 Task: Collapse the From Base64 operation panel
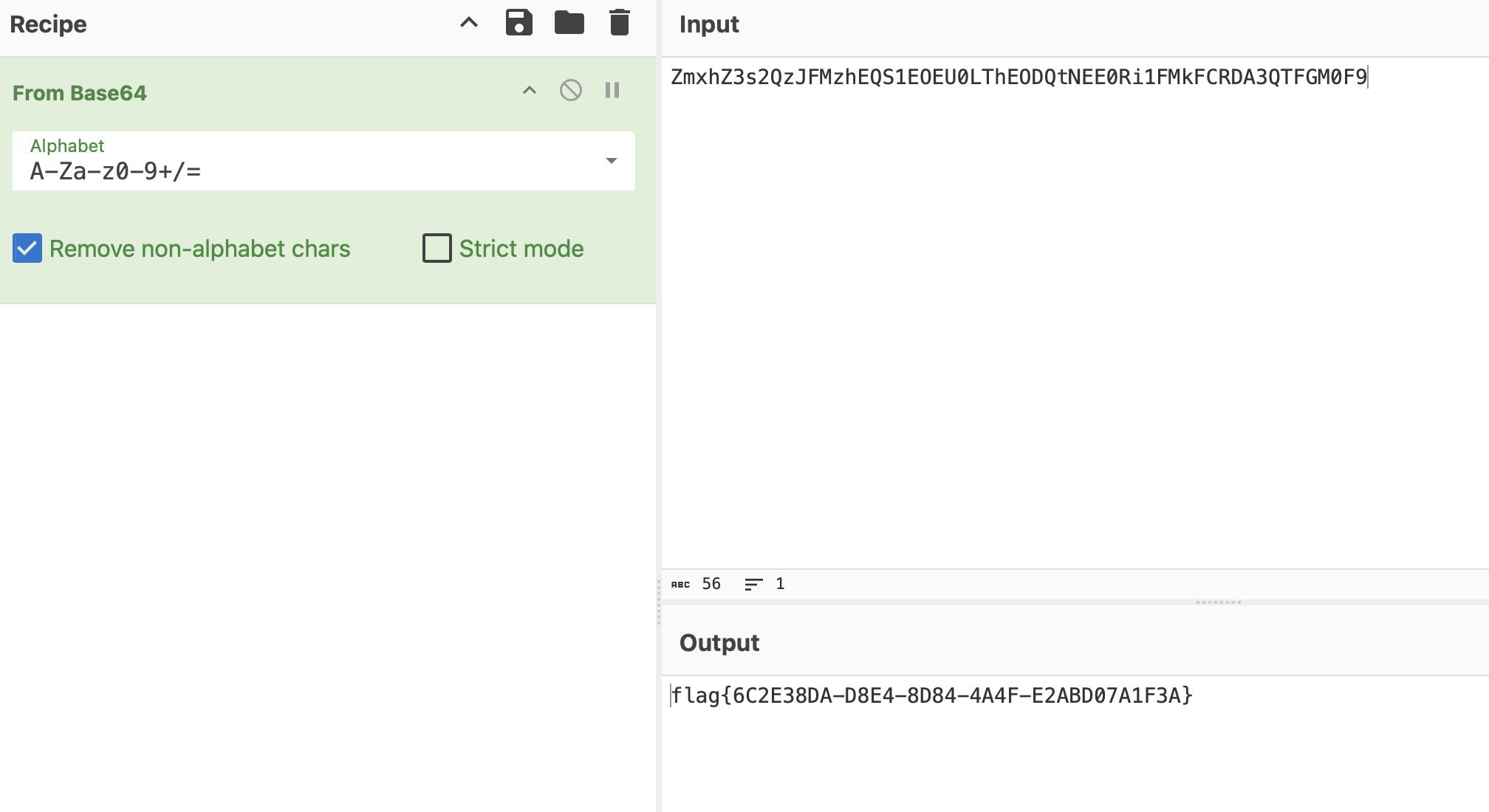point(530,91)
